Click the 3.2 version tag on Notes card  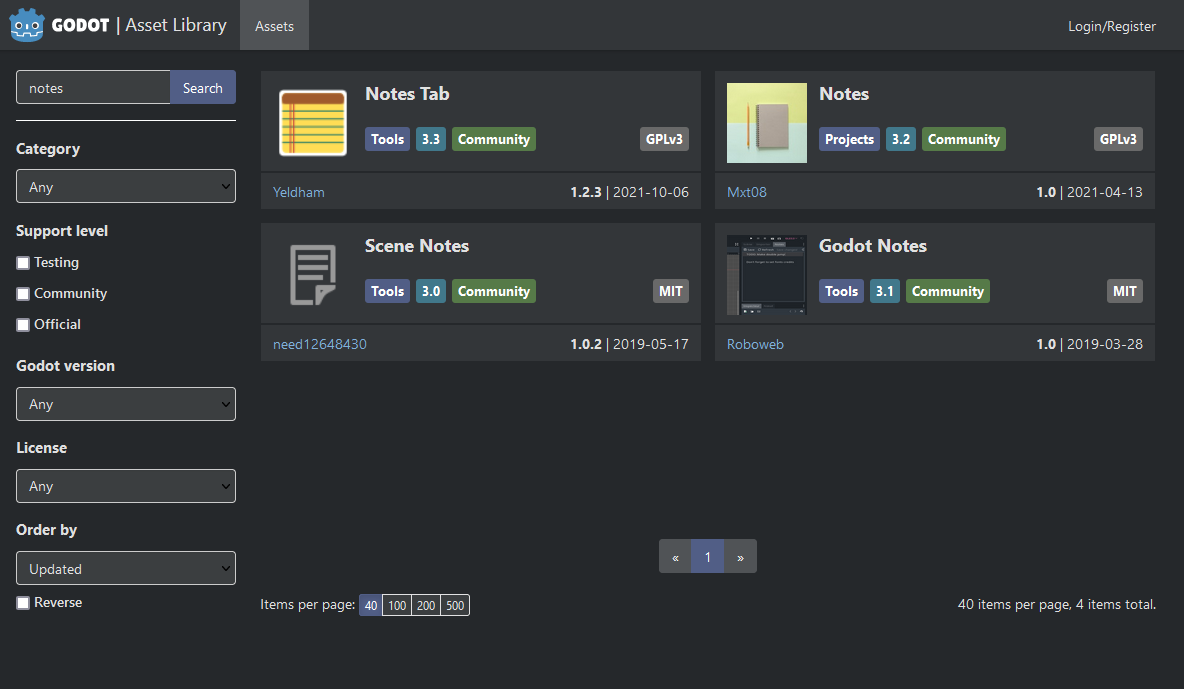tap(901, 139)
